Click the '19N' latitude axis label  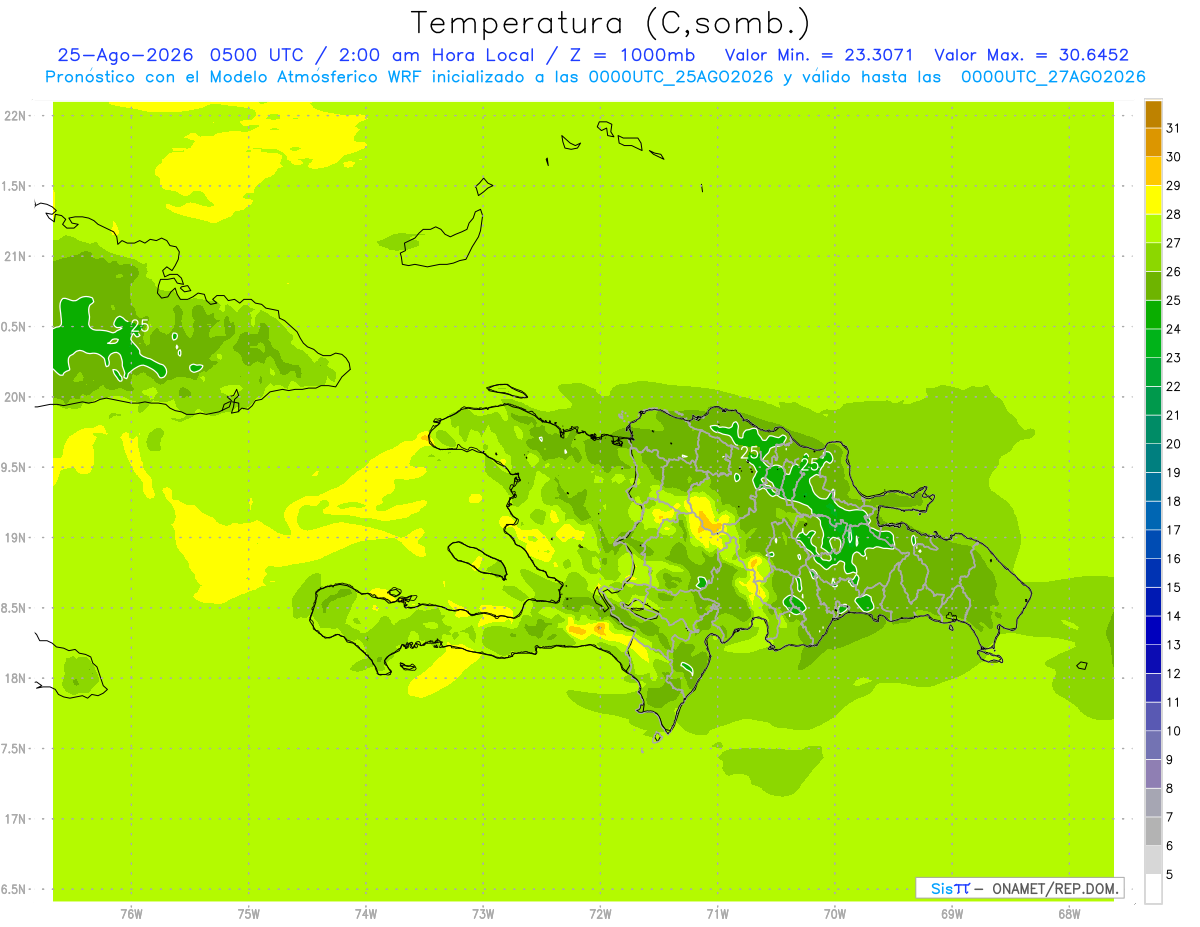[17, 538]
